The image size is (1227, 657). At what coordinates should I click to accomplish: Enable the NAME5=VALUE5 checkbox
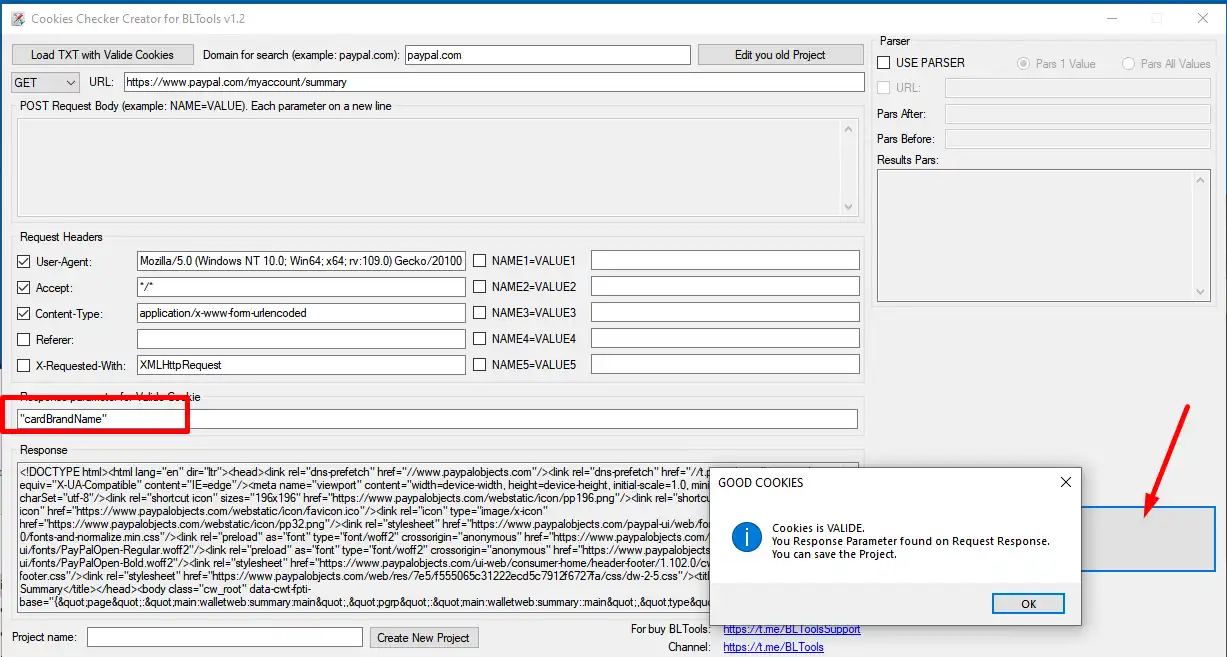point(480,365)
